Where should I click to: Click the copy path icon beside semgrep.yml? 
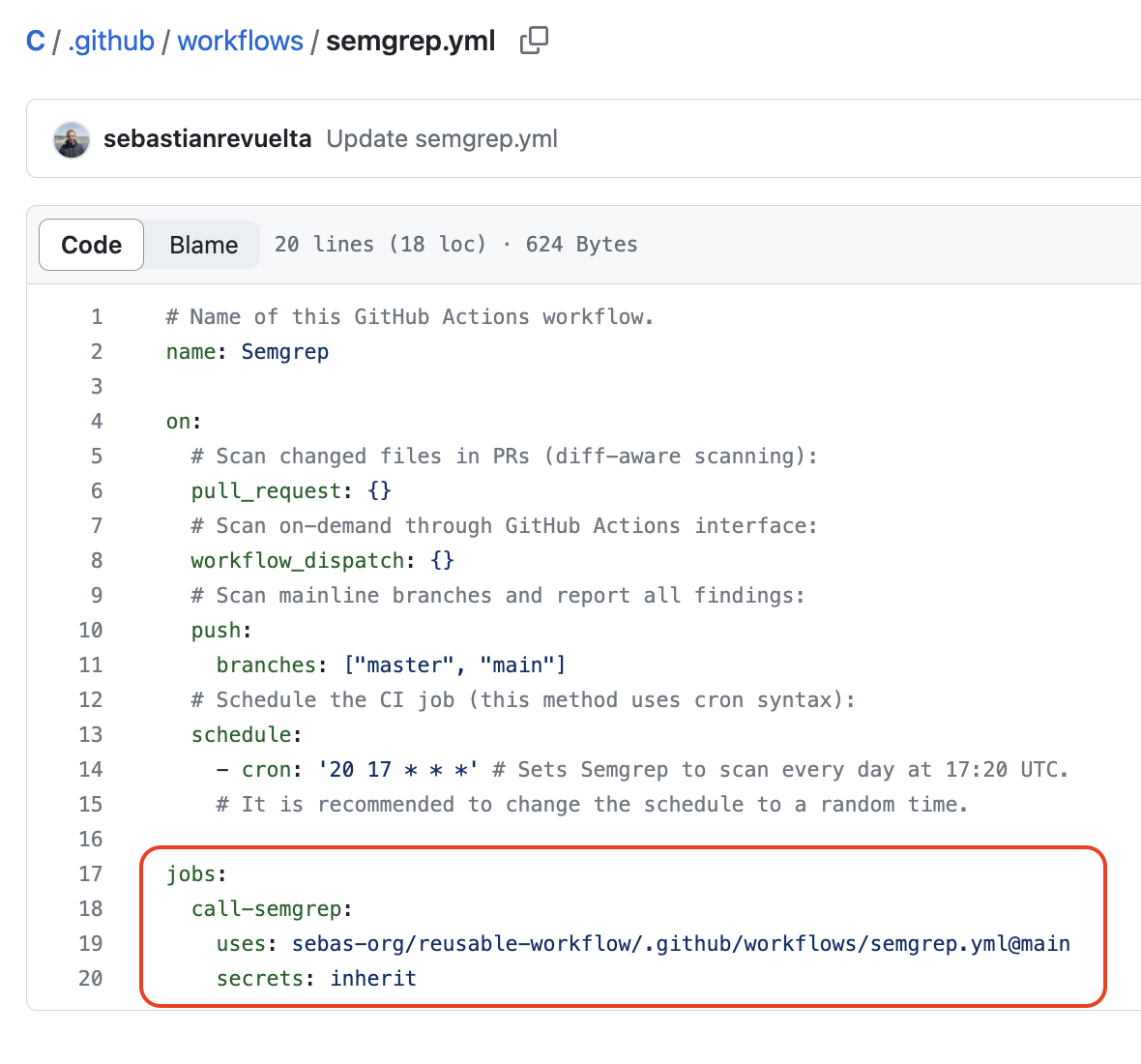[534, 41]
